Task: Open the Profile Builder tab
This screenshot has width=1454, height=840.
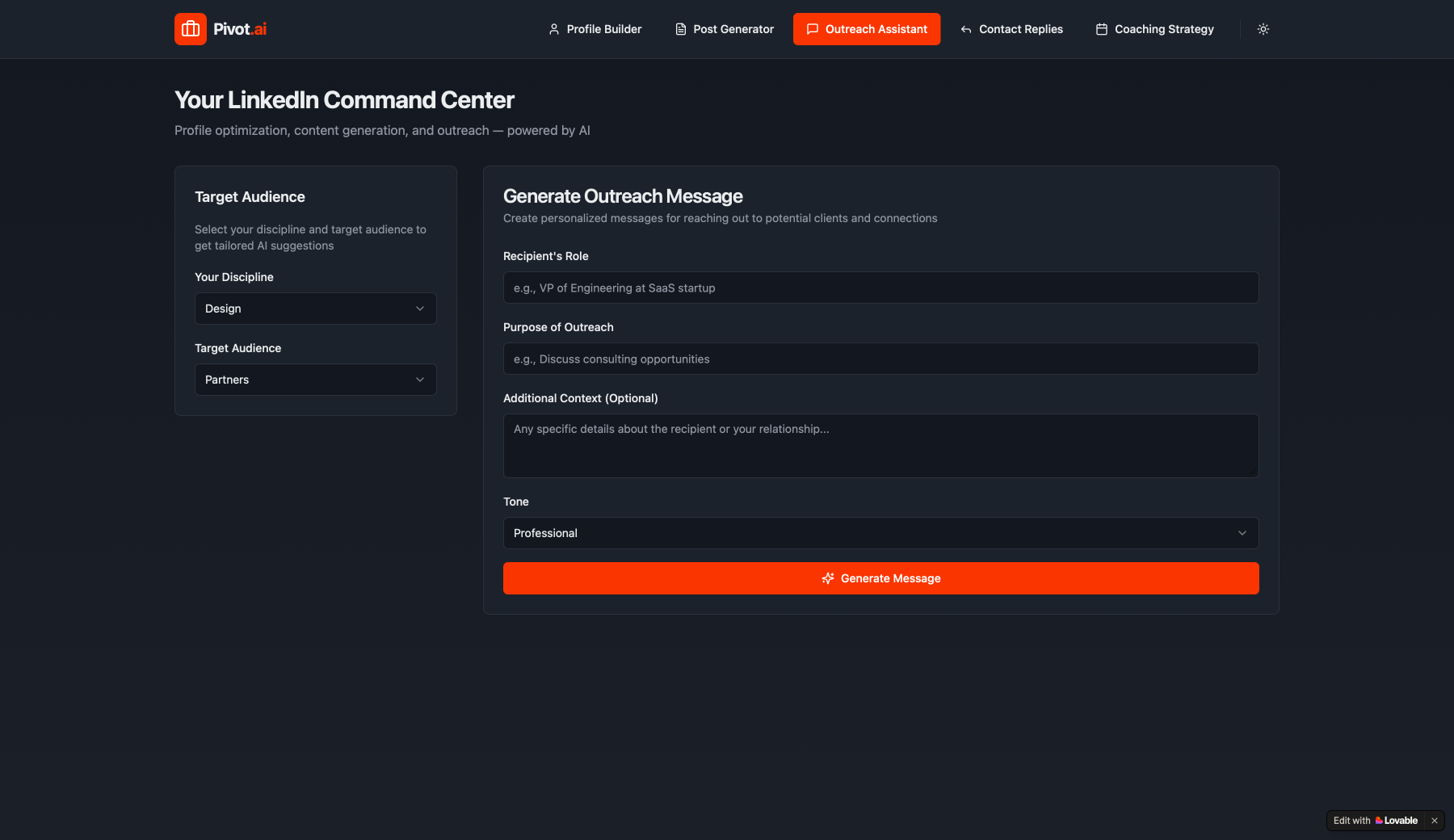Action: click(595, 29)
